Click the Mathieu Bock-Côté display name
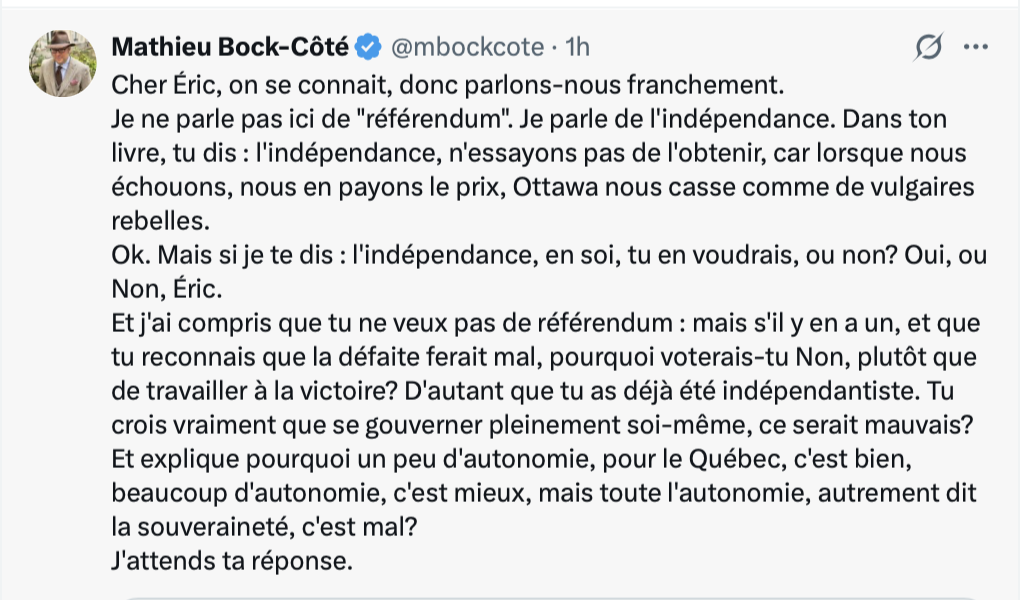This screenshot has width=1030, height=600. pos(230,47)
